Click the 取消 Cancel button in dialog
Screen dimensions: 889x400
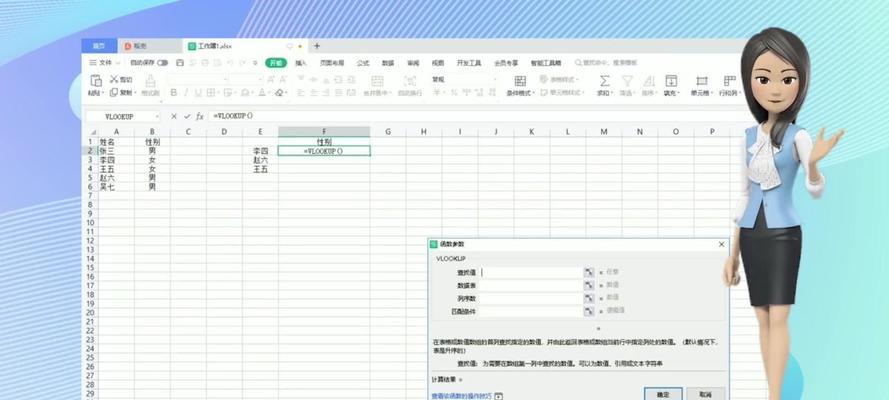706,394
